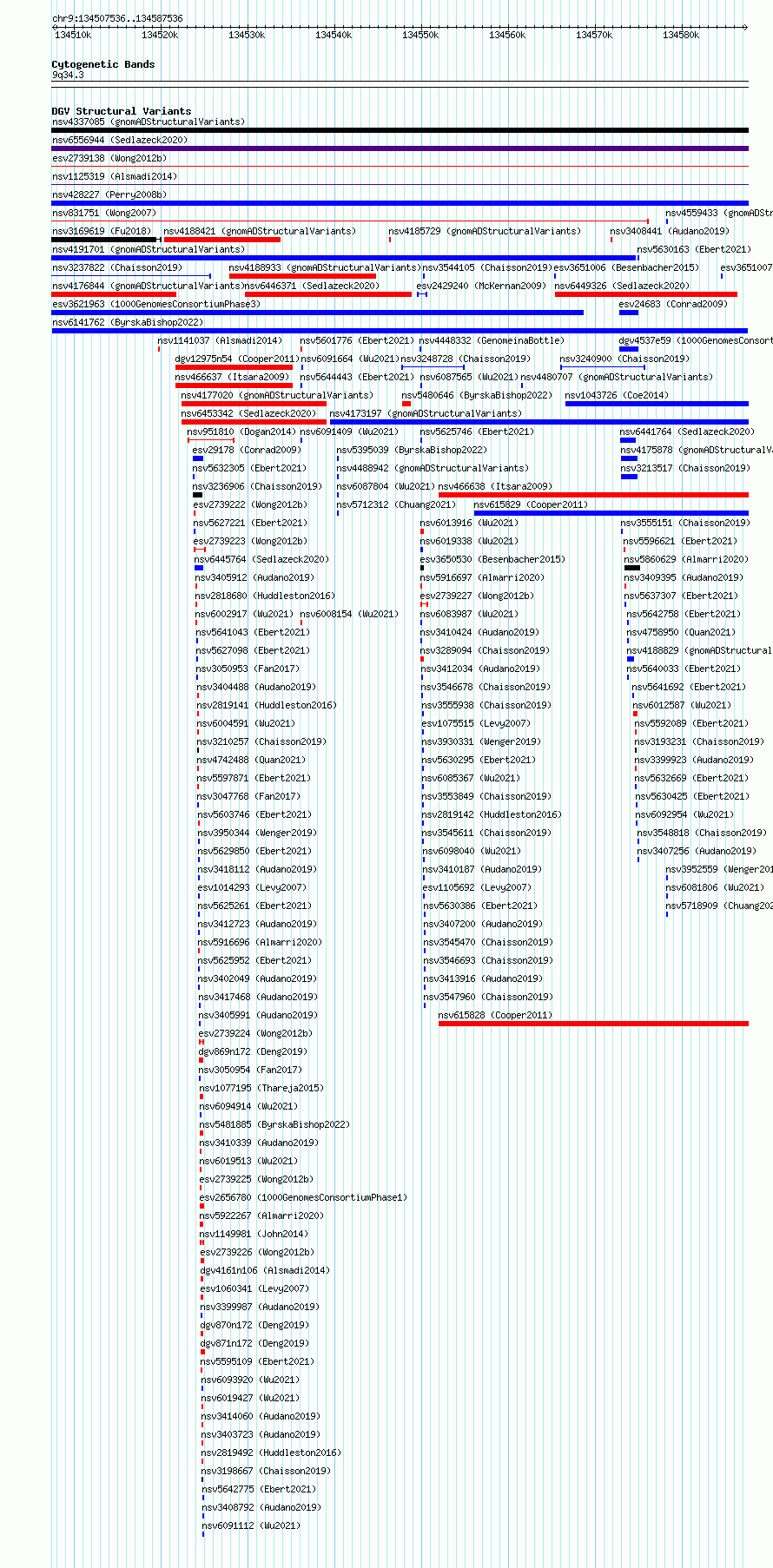Open dgv4161n106 Alsmadi2014 variant
This screenshot has height=1568, width=773.
click(265, 1270)
